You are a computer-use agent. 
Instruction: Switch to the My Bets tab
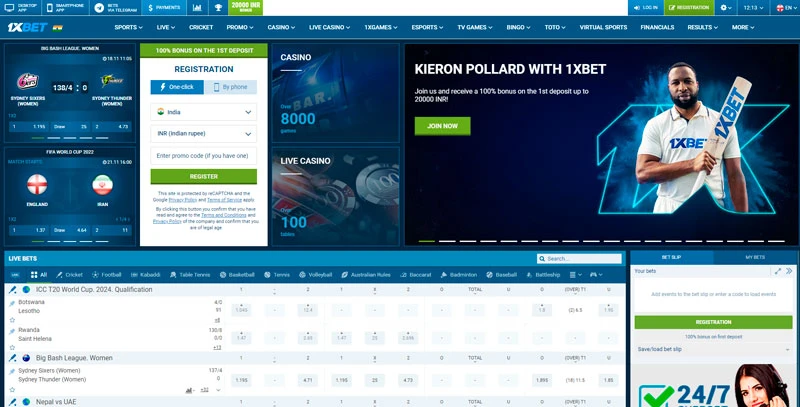point(755,258)
